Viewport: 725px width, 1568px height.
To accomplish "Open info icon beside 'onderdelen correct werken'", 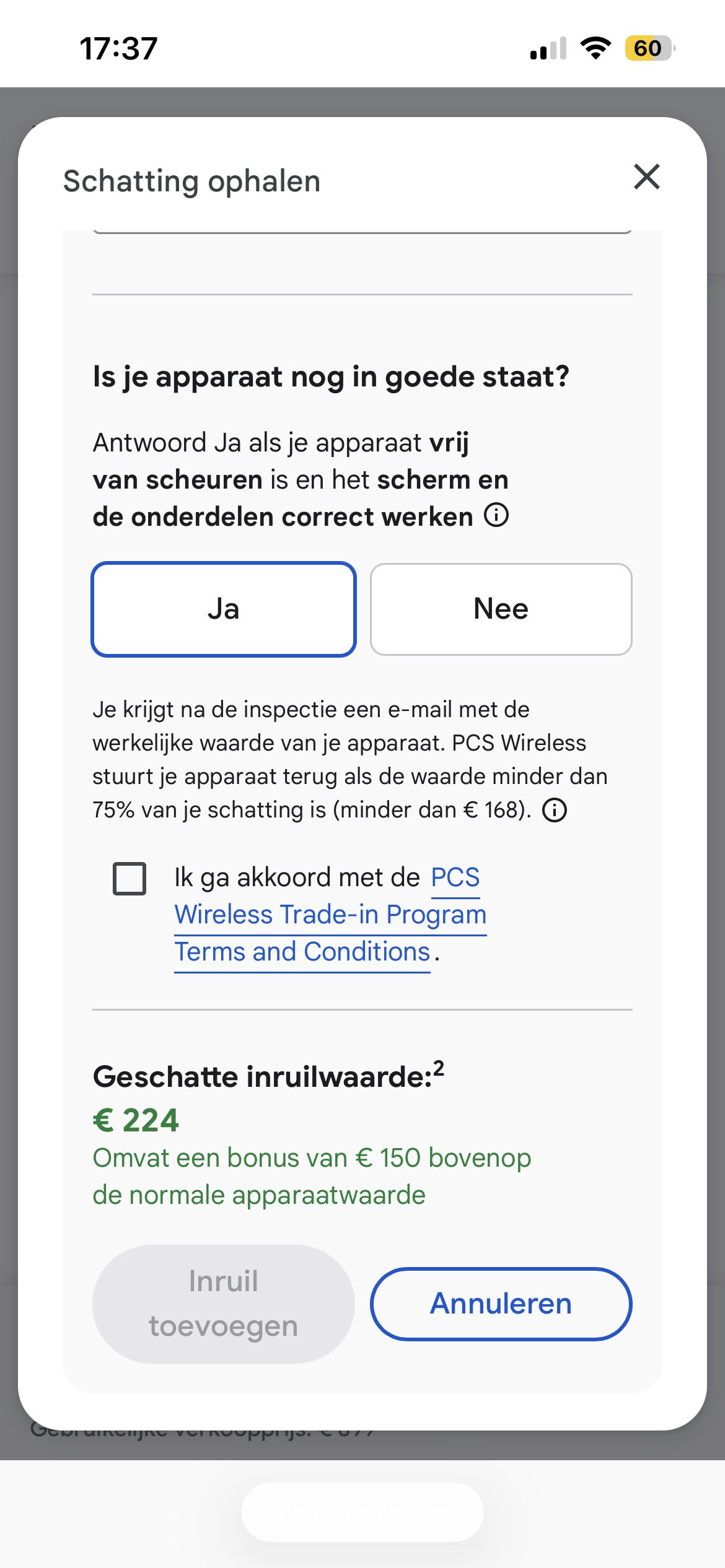I will tap(496, 515).
